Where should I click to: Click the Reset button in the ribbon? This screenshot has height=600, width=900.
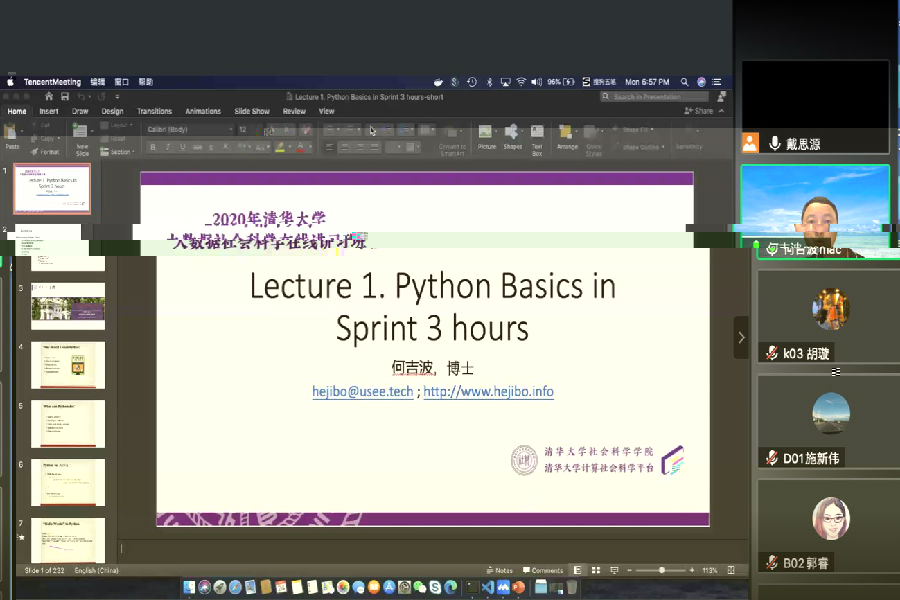113,138
